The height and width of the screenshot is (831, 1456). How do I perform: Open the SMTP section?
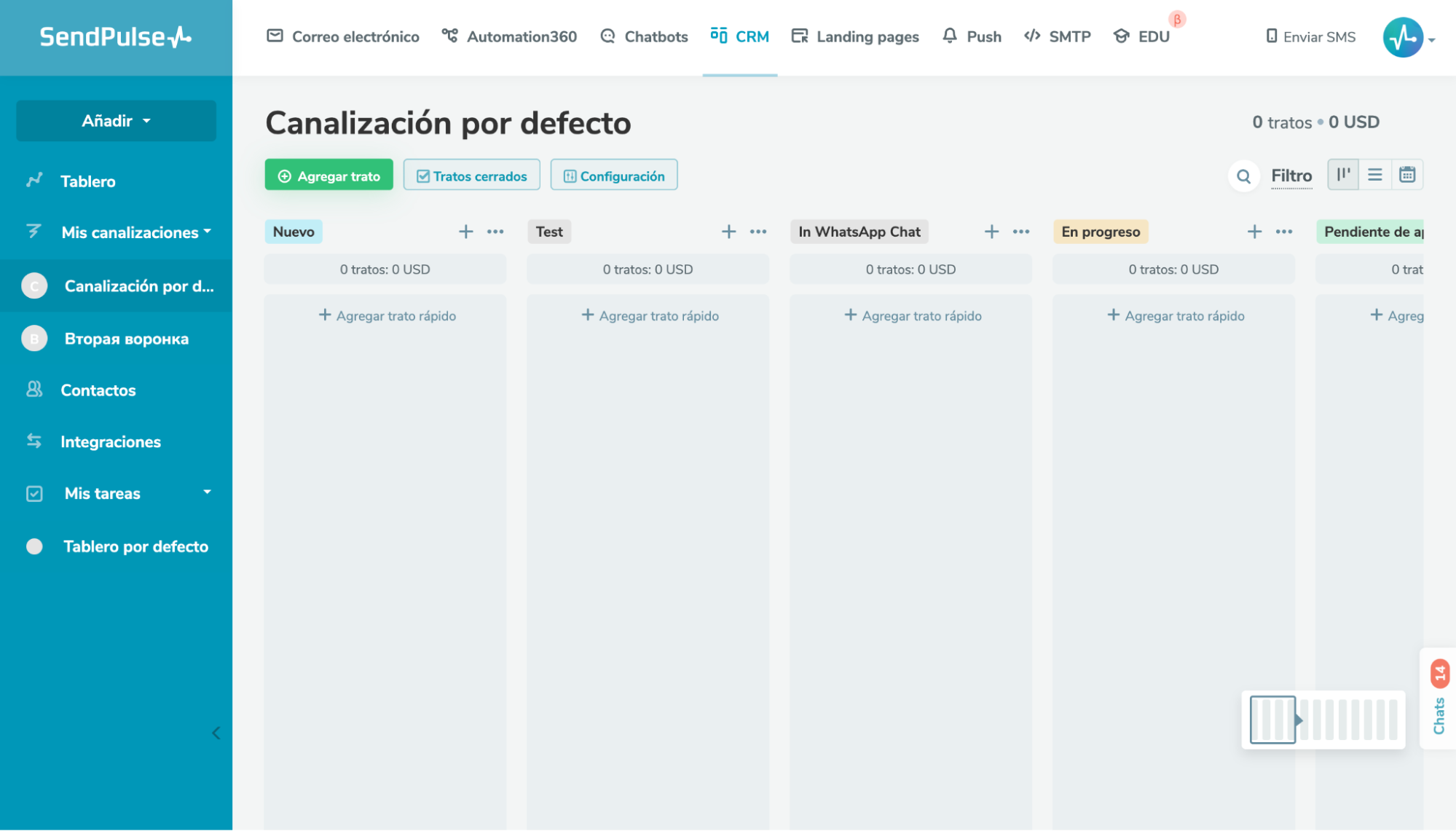pyautogui.click(x=1057, y=36)
